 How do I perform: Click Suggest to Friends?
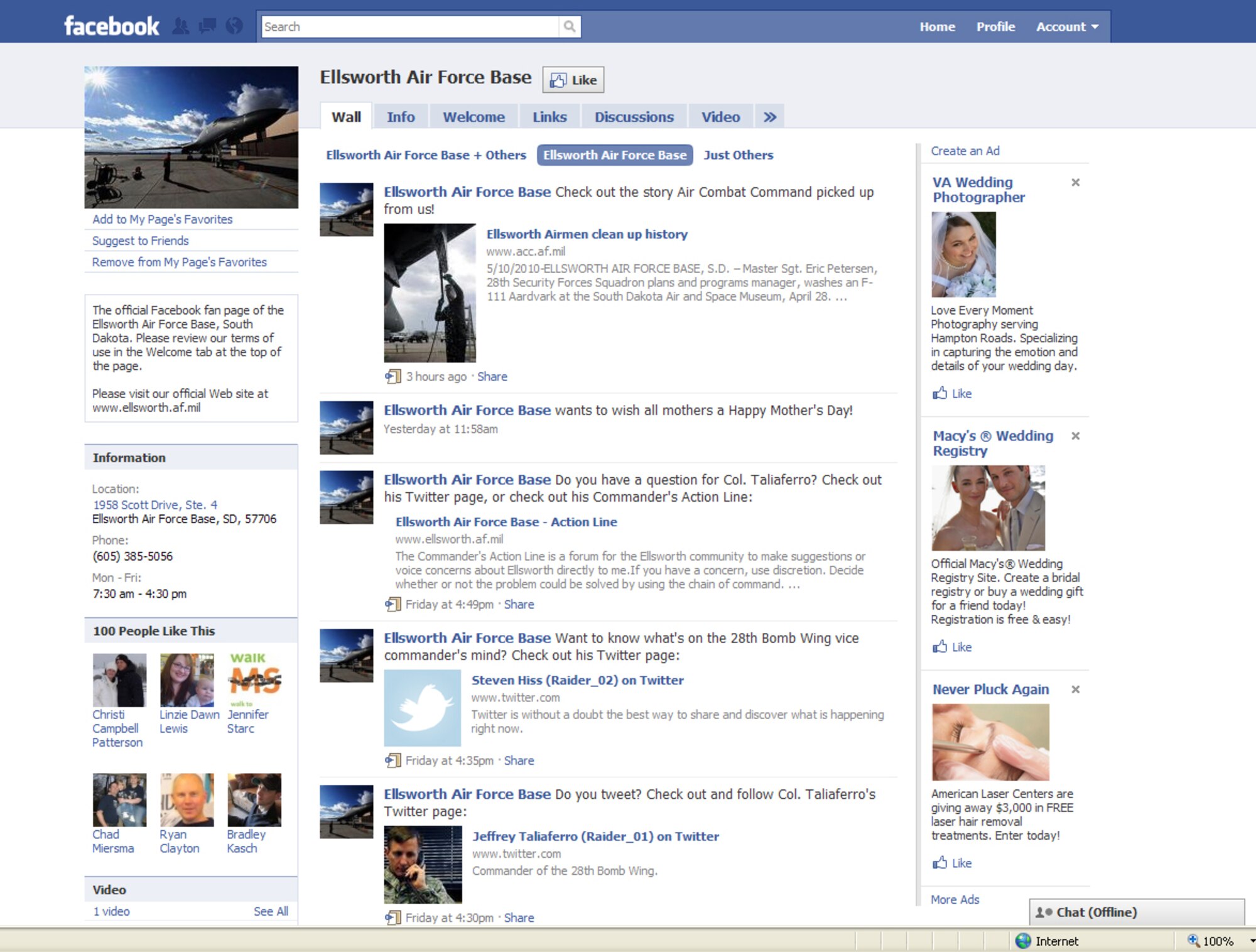click(140, 241)
